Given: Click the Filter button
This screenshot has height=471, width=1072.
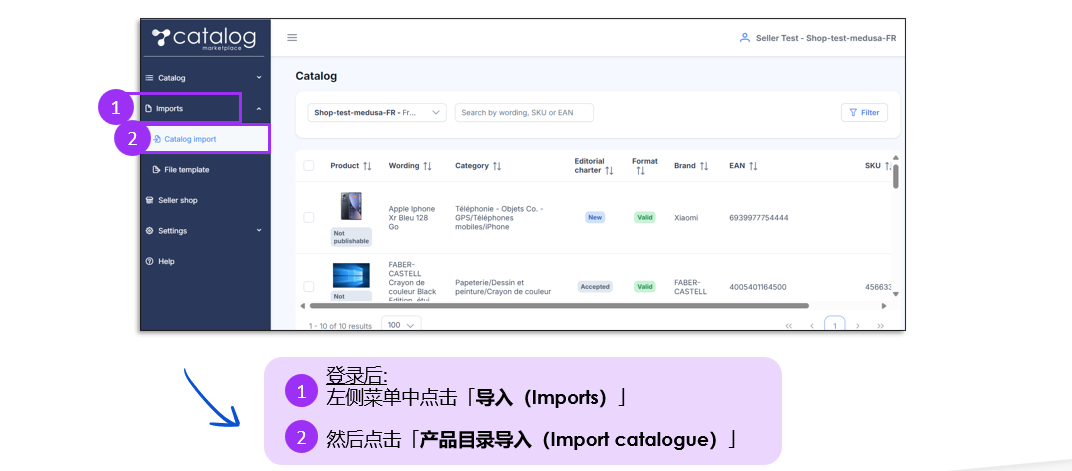Looking at the screenshot, I should 863,113.
